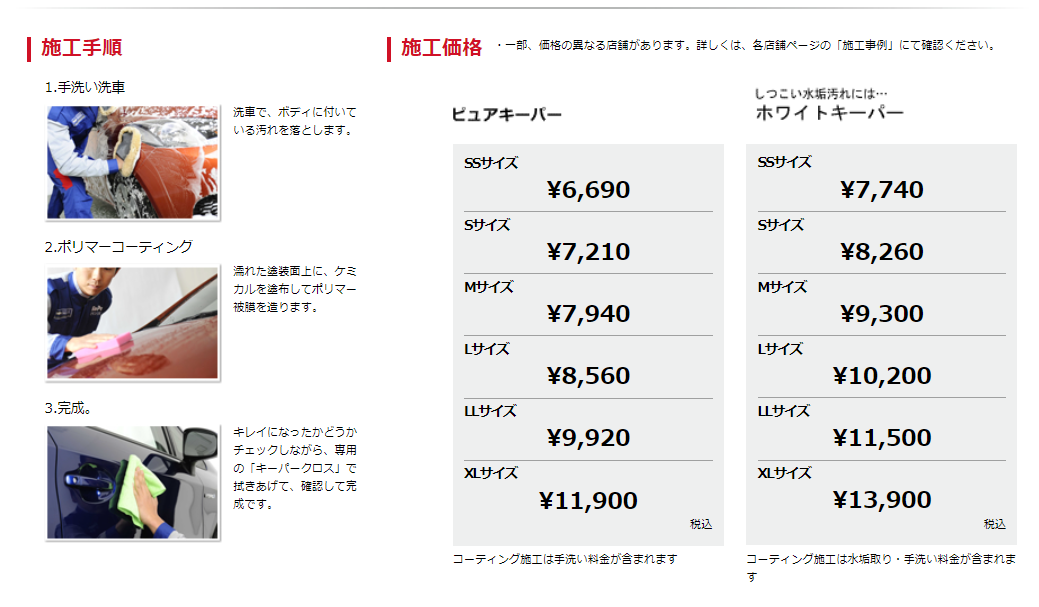The height and width of the screenshot is (607, 1039).
Task: Select the ピュアキーパー price table title
Action: [507, 115]
